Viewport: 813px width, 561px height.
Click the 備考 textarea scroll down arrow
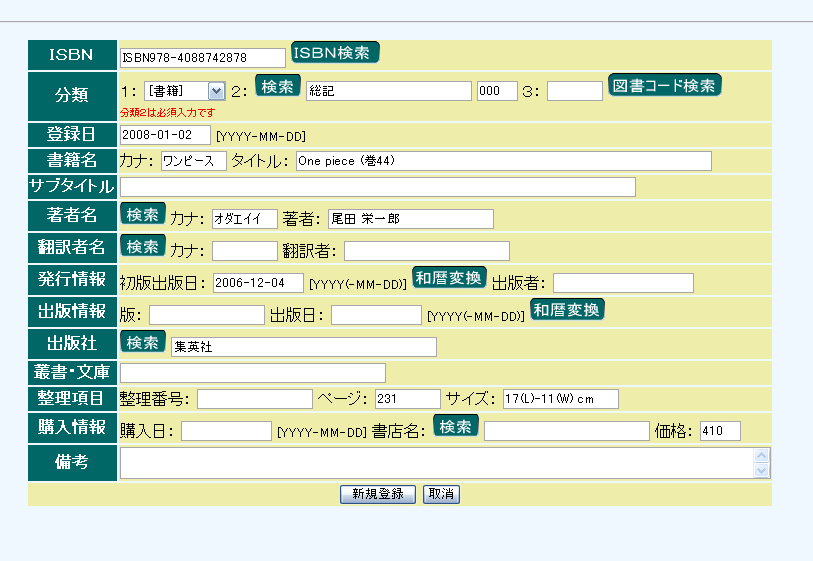763,470
